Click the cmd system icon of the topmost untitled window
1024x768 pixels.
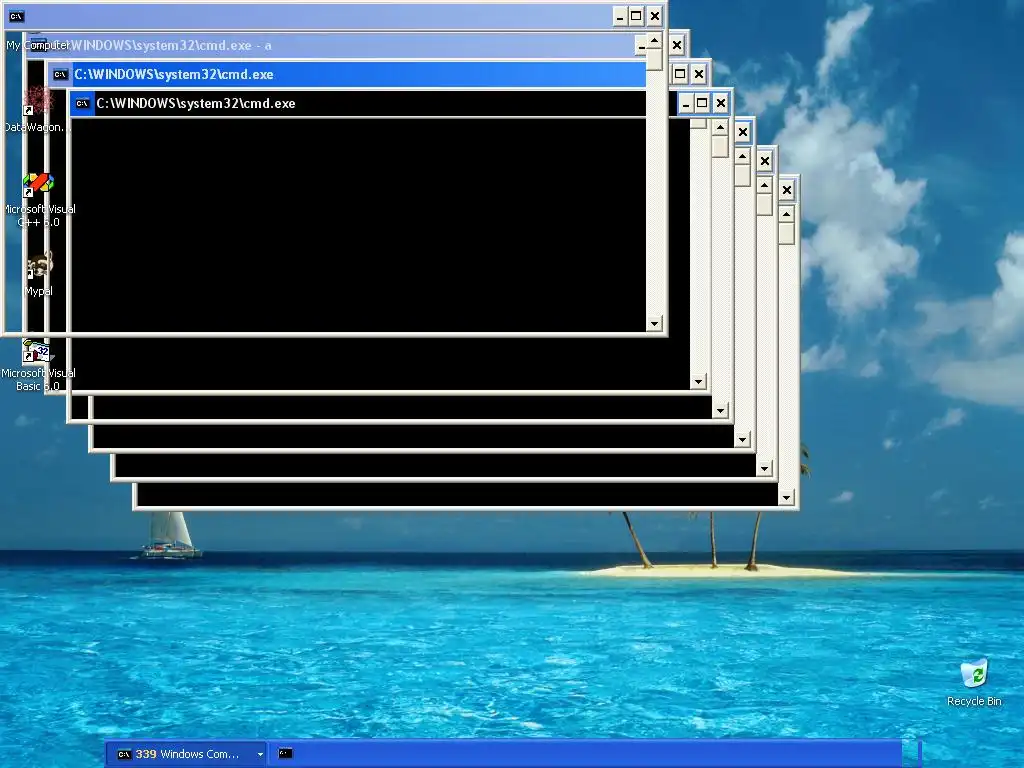coord(17,16)
